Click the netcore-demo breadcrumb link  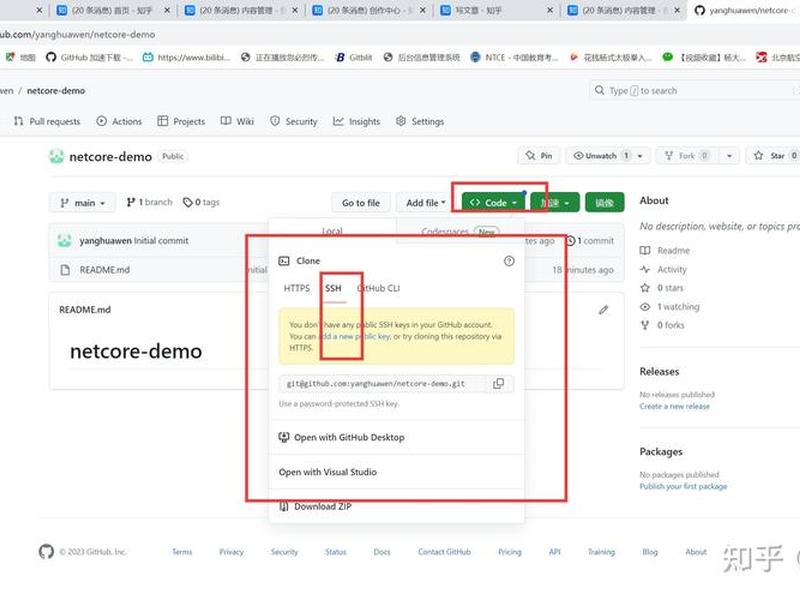[x=56, y=90]
